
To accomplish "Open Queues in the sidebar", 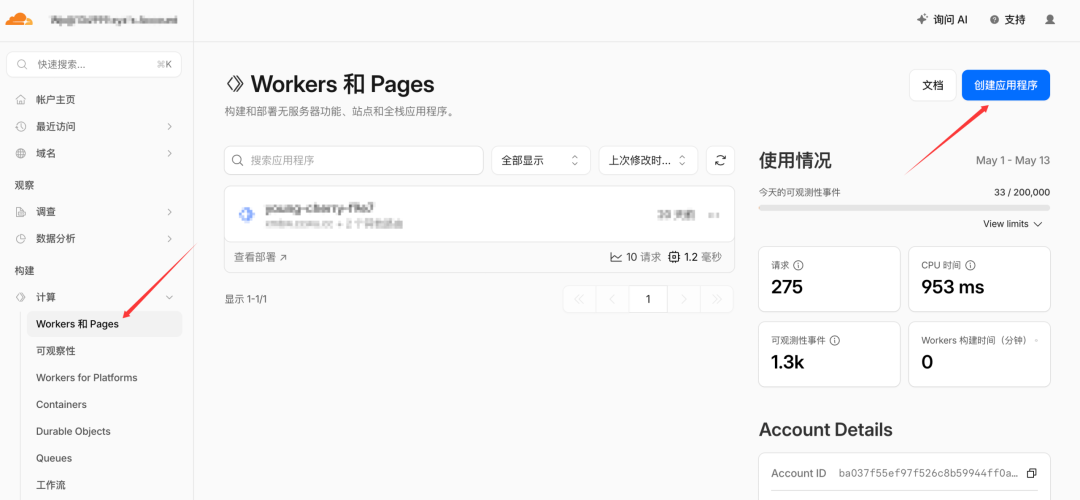I will 54,458.
